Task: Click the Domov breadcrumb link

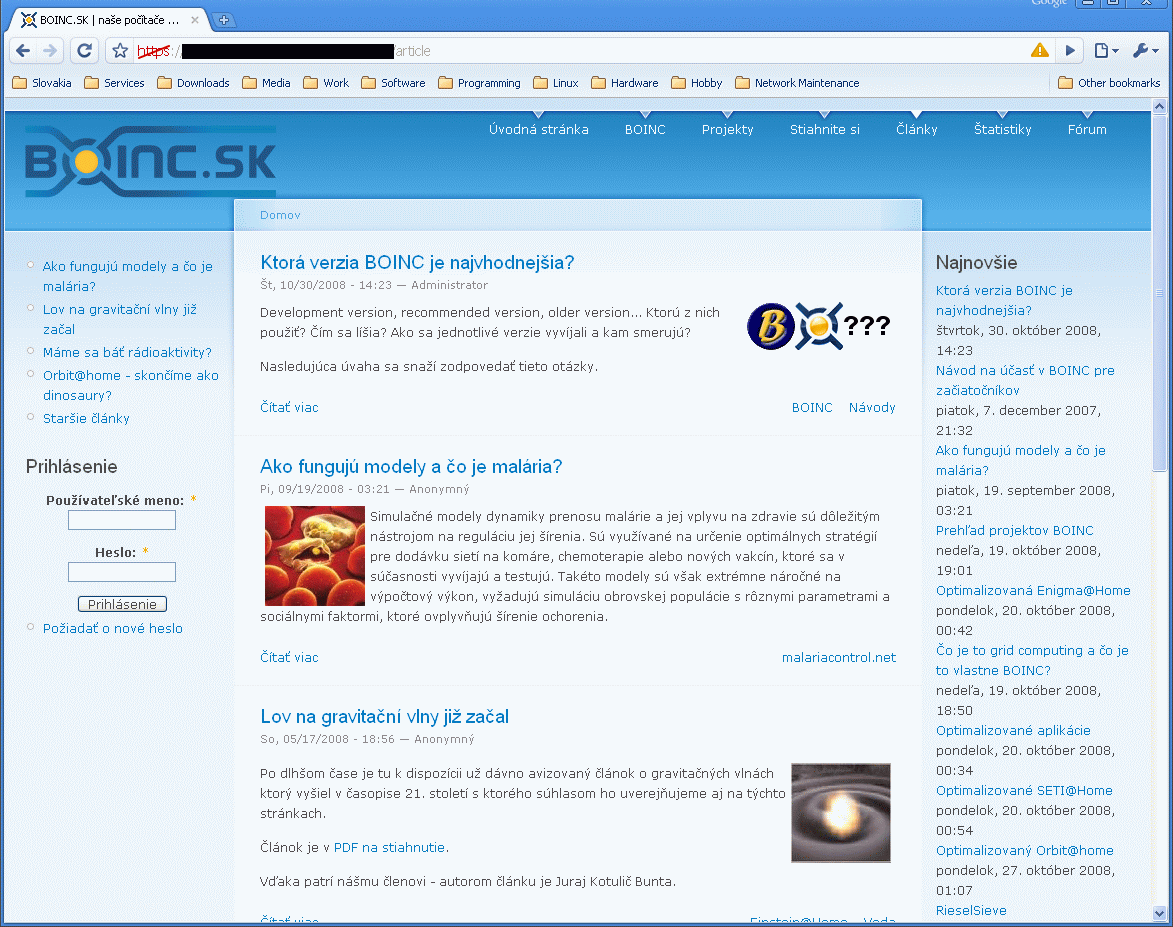Action: coord(280,215)
